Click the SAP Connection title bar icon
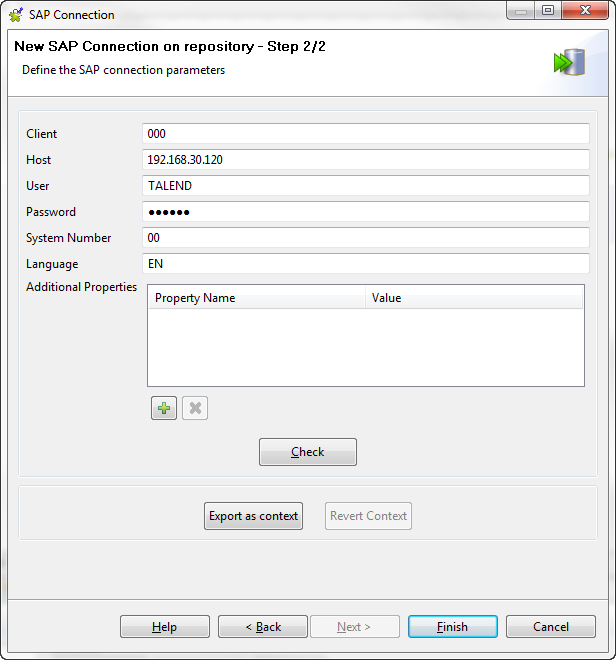This screenshot has width=616, height=660. (x=16, y=15)
